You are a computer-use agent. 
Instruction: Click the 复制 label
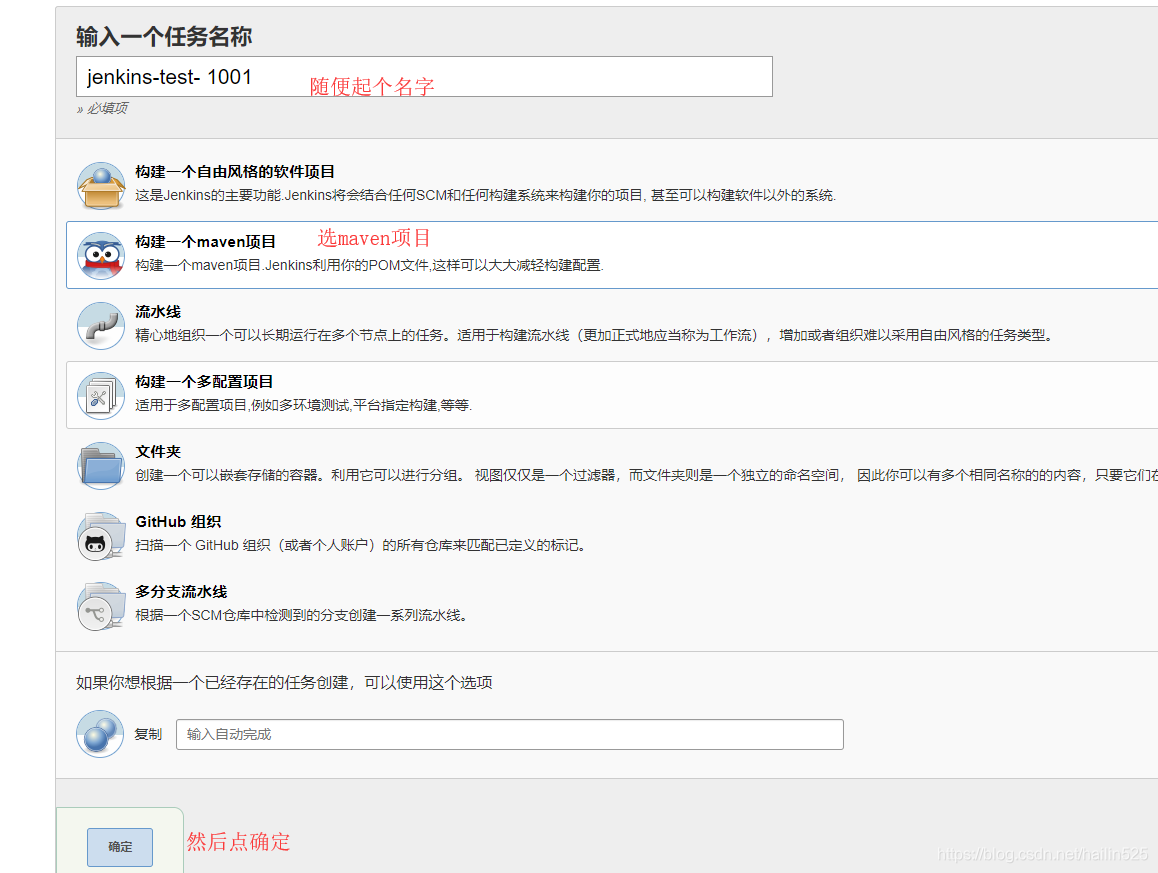coord(148,734)
